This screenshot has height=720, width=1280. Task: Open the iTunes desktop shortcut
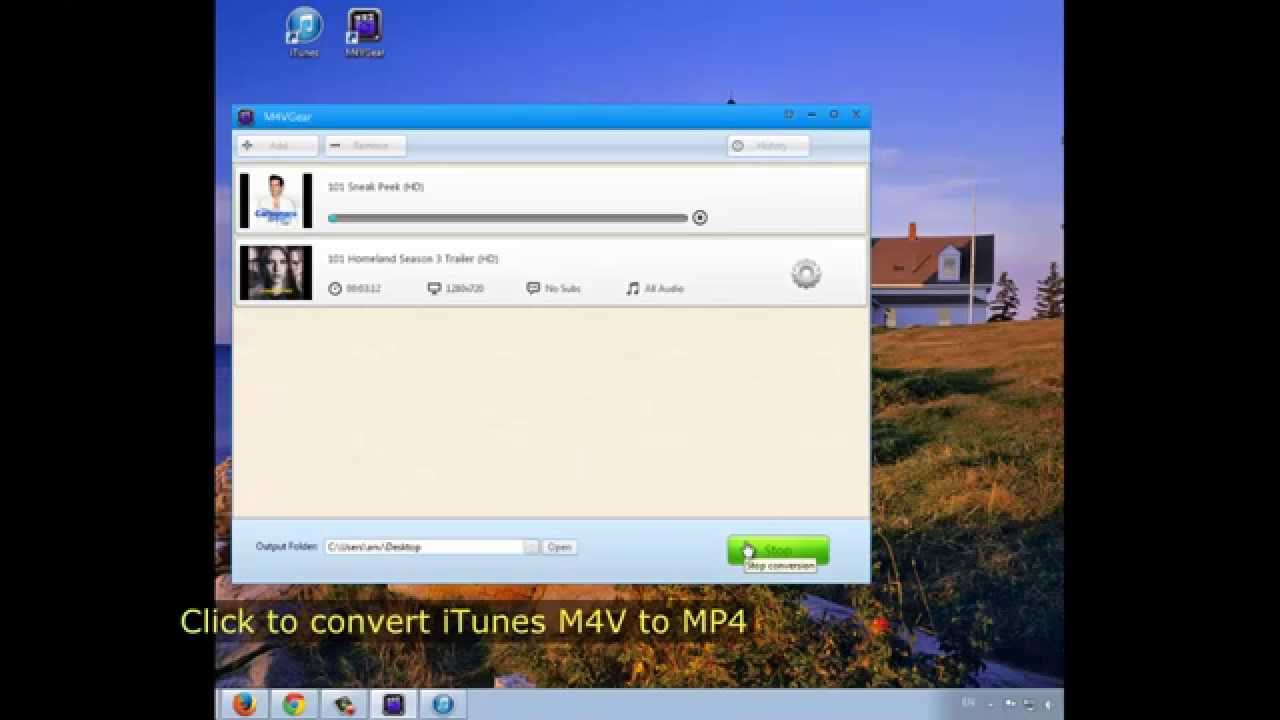(304, 32)
